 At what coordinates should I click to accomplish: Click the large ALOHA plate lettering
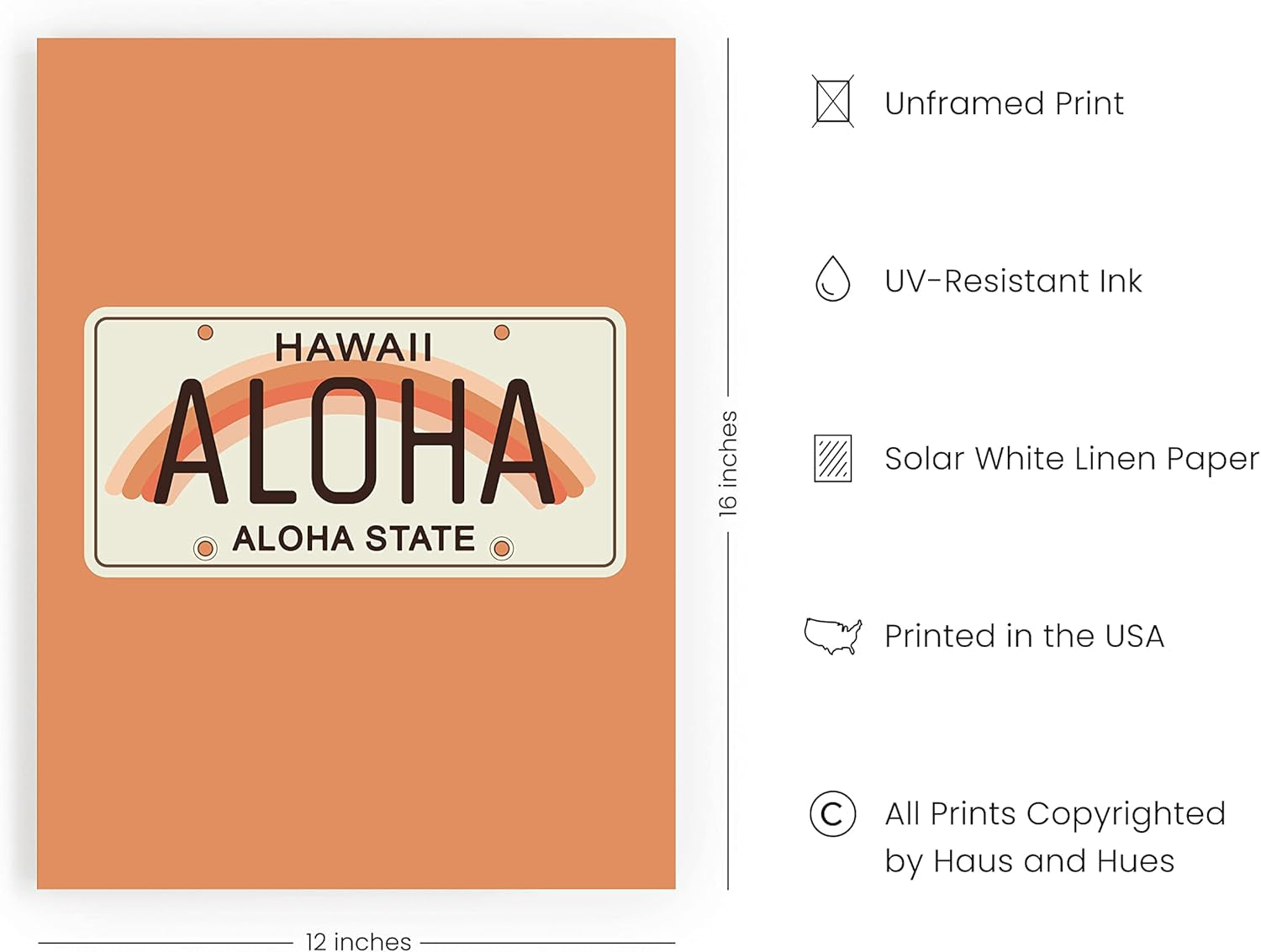[353, 442]
